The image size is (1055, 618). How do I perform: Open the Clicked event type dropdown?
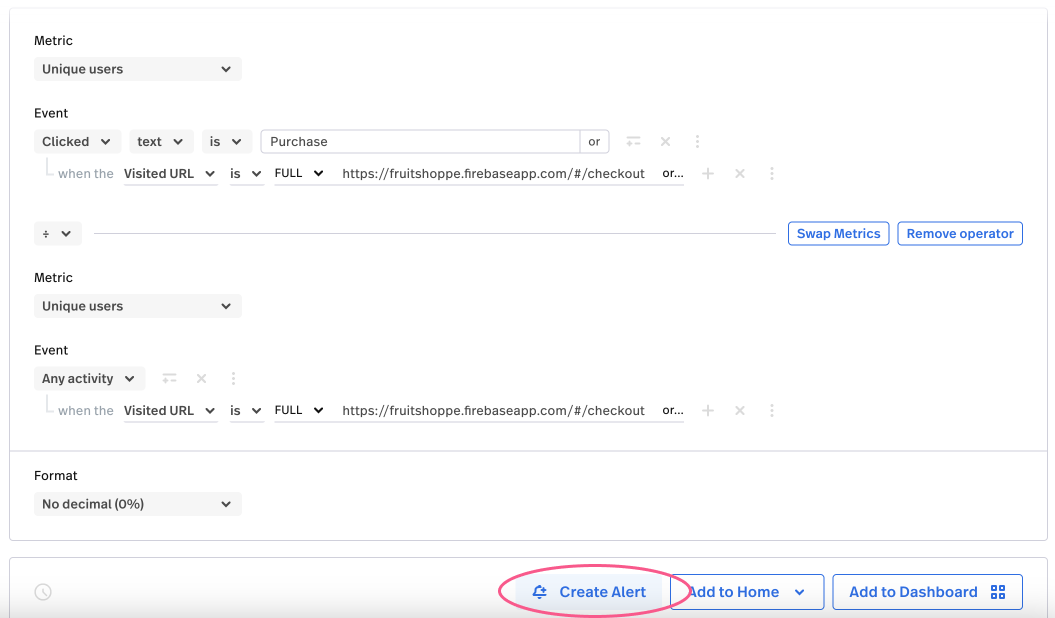[x=77, y=141]
